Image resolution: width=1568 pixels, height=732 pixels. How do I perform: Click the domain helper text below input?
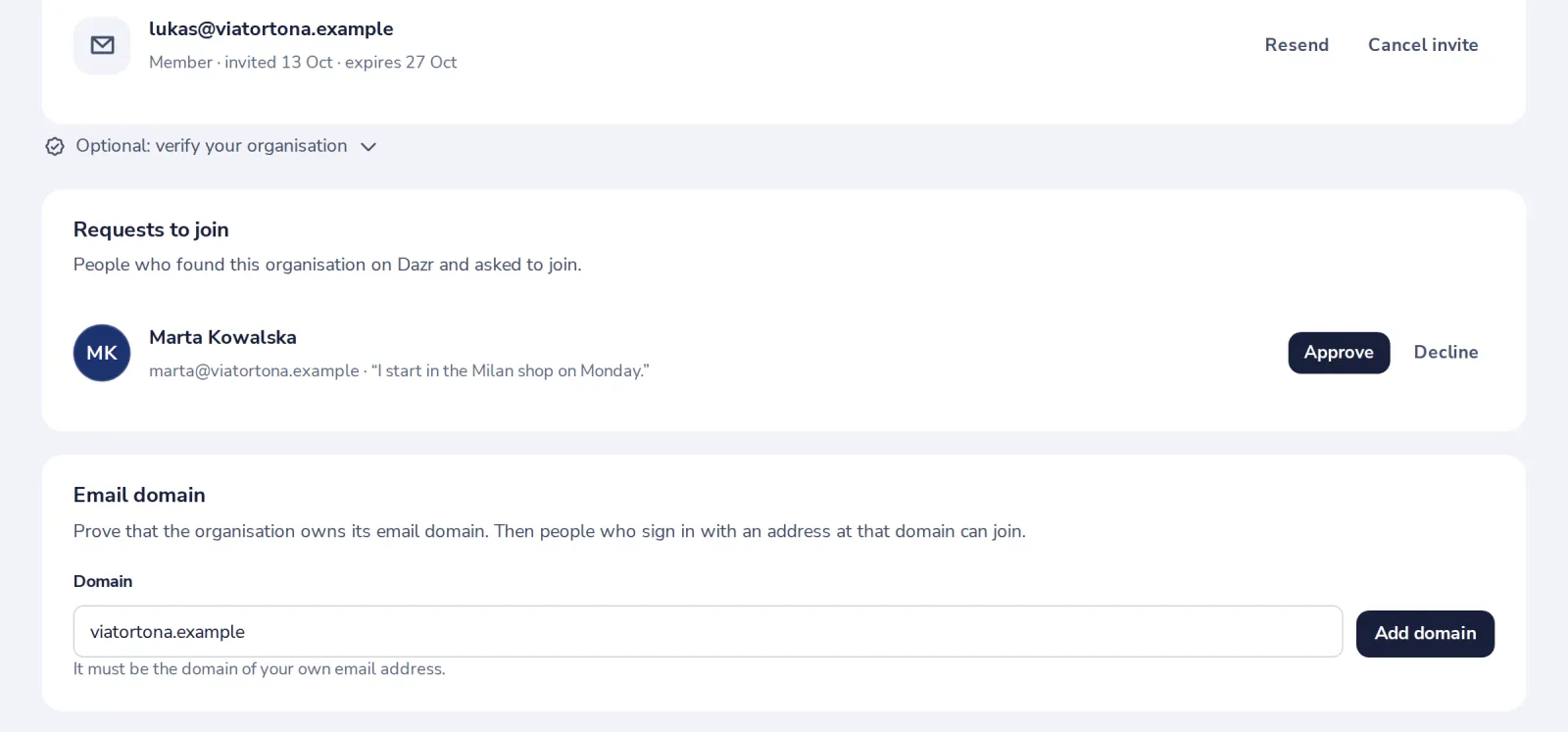[x=260, y=668]
